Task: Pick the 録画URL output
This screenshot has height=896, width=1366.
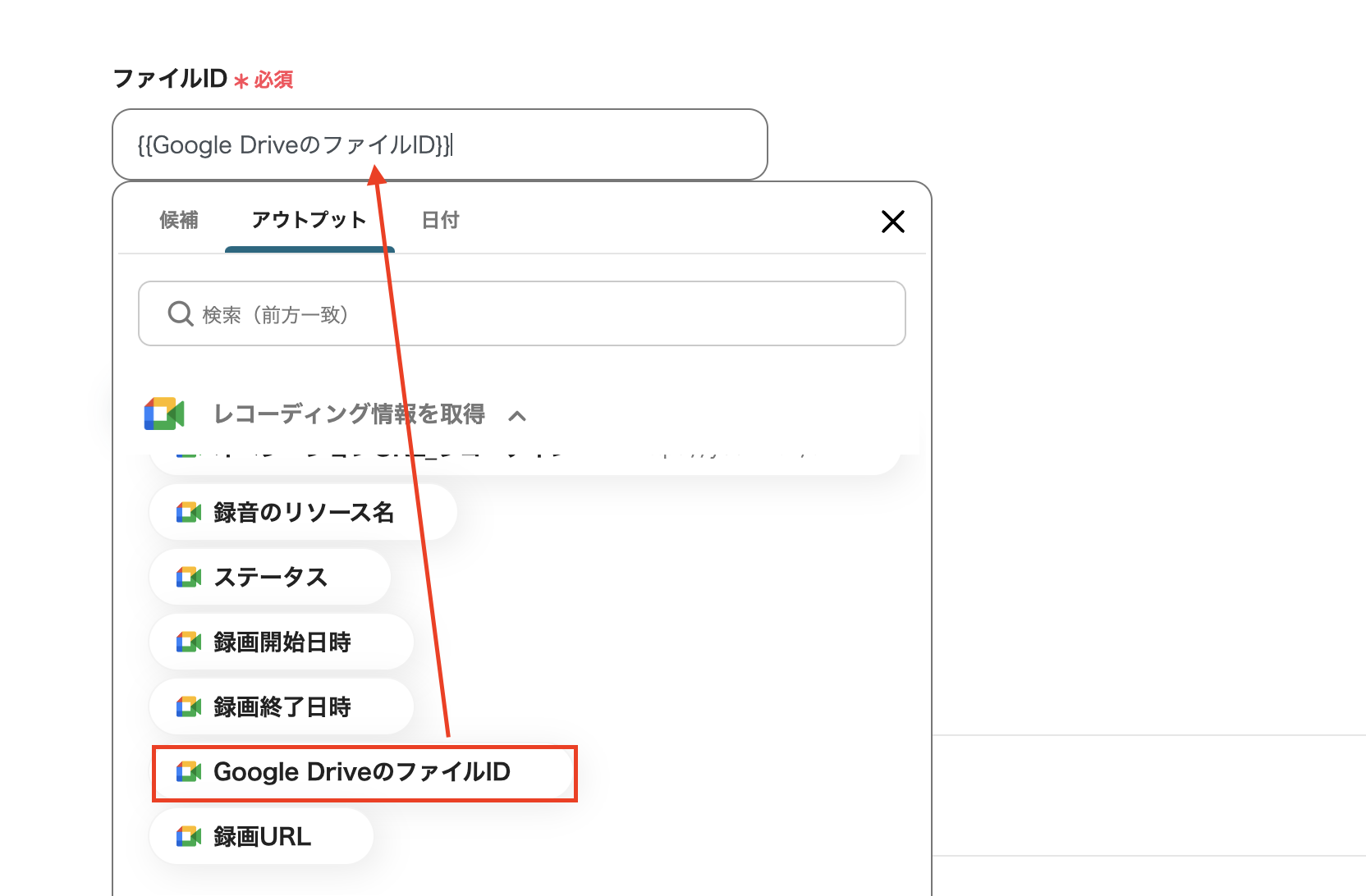Action: 261,836
